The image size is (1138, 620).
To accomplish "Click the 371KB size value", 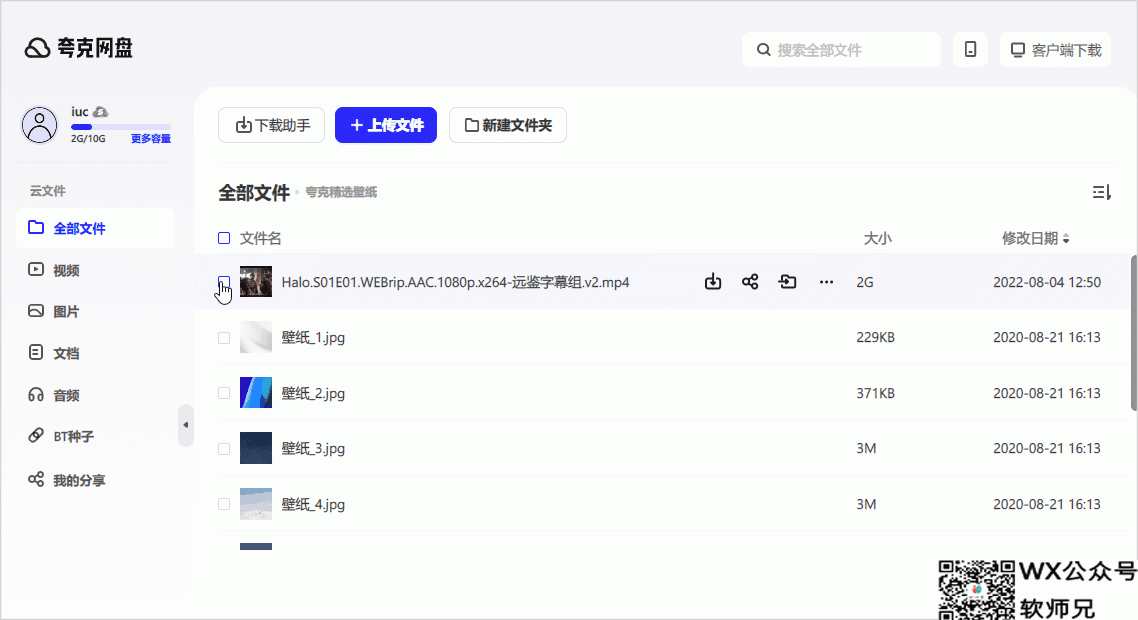I will coord(875,393).
